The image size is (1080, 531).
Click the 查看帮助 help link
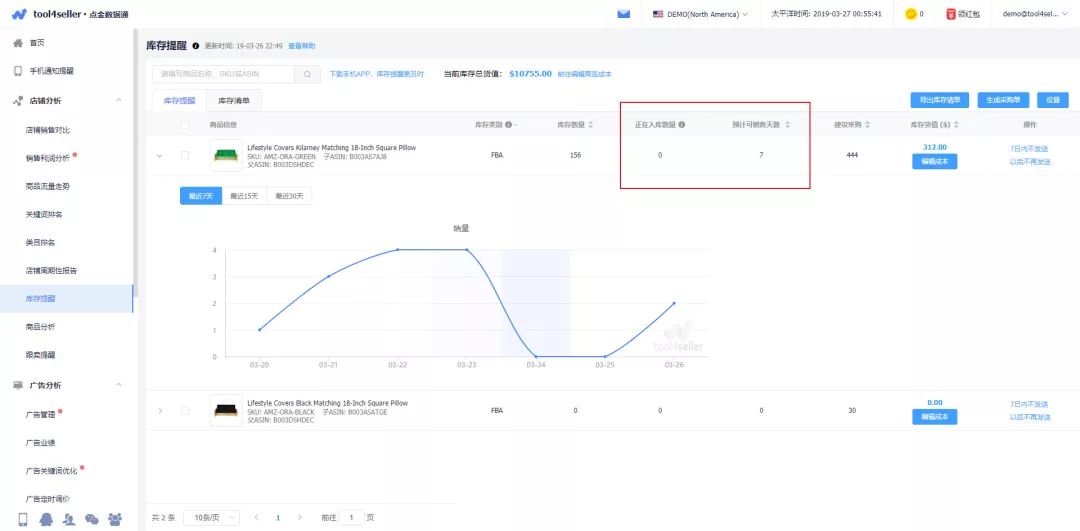302,46
